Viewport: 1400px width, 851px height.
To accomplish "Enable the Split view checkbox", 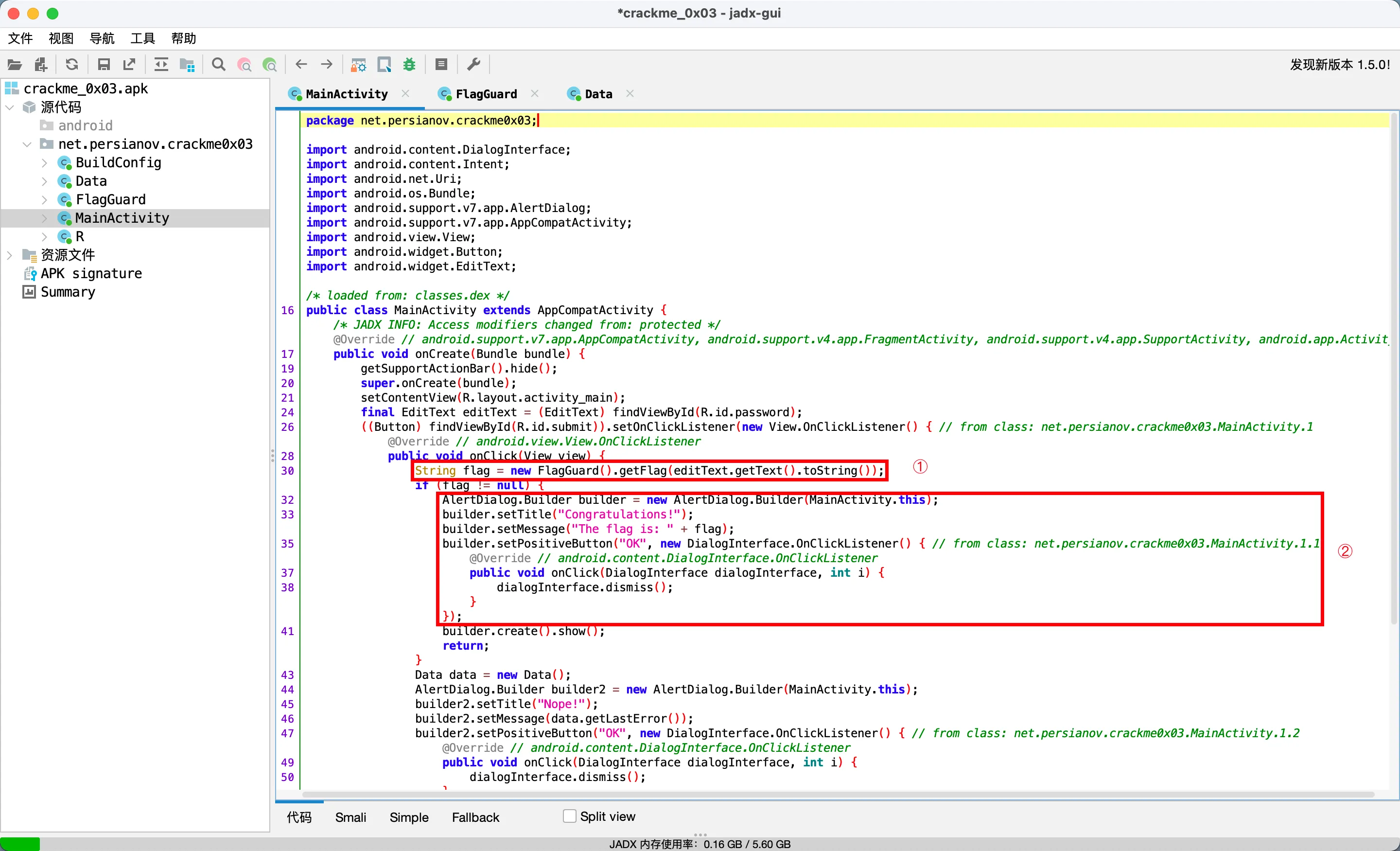I will pyautogui.click(x=569, y=816).
